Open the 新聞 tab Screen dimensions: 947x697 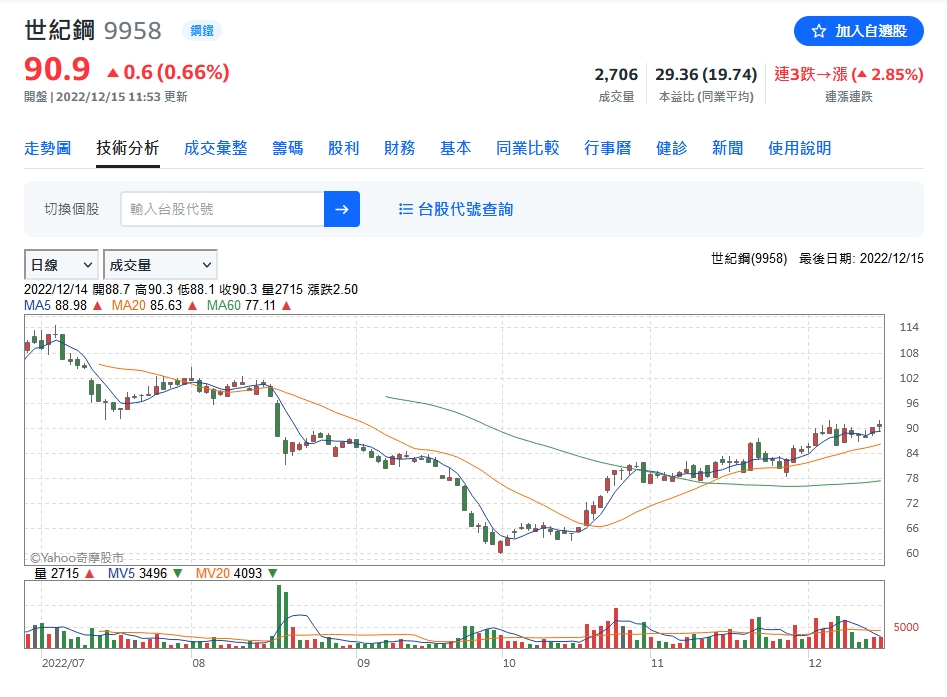click(x=728, y=148)
